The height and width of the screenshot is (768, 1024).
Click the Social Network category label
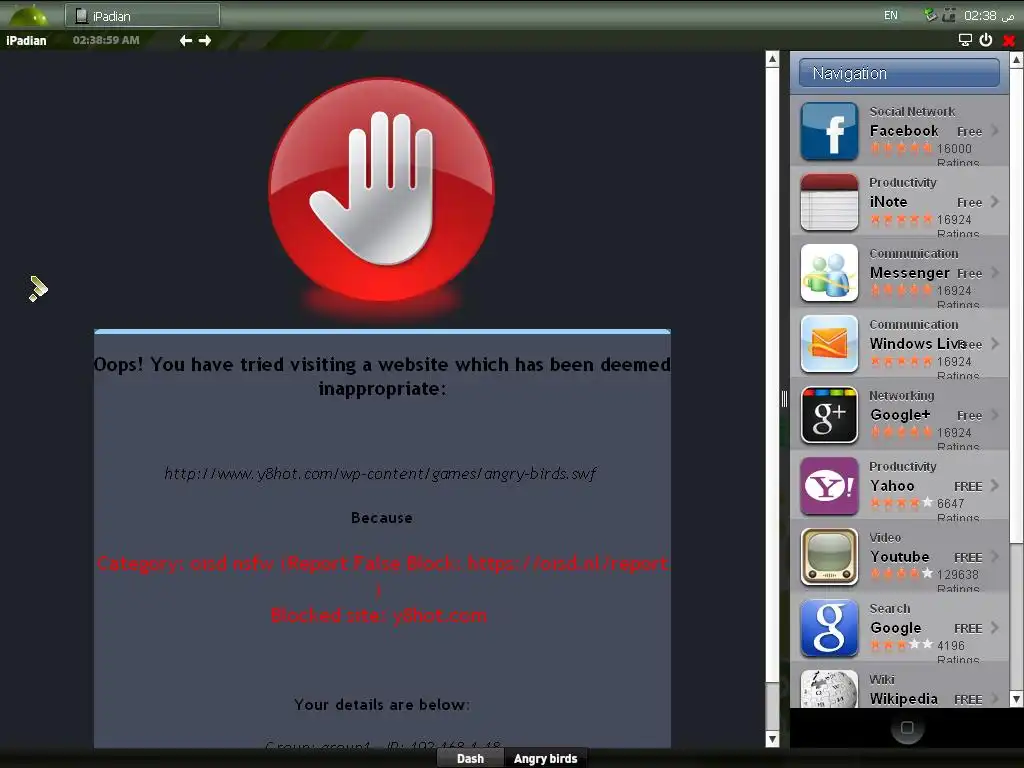912,112
